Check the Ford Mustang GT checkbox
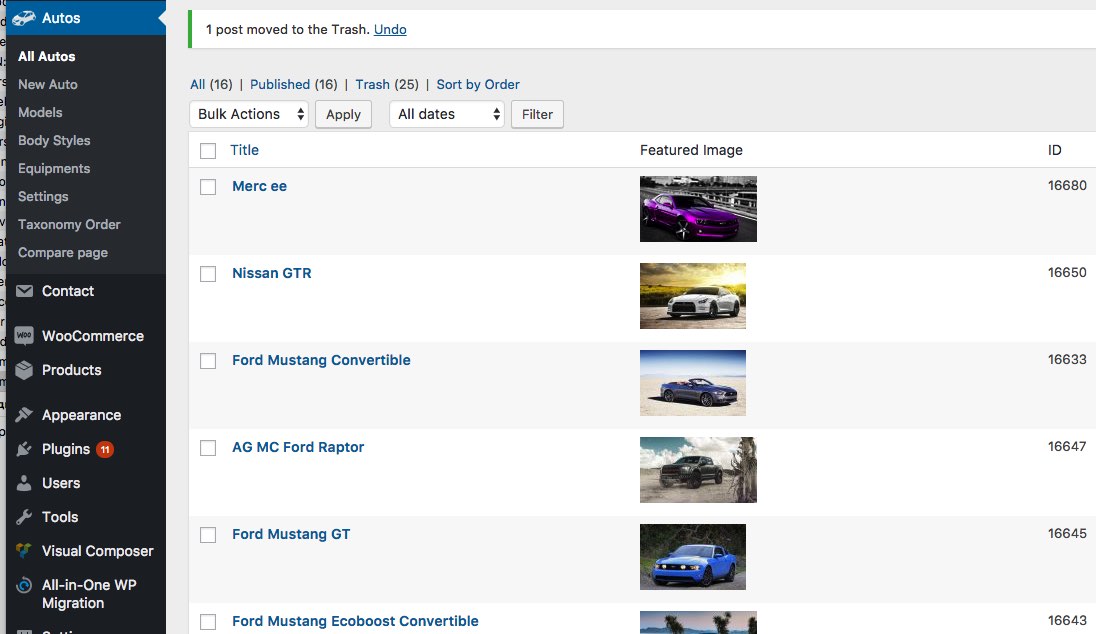 [x=208, y=535]
